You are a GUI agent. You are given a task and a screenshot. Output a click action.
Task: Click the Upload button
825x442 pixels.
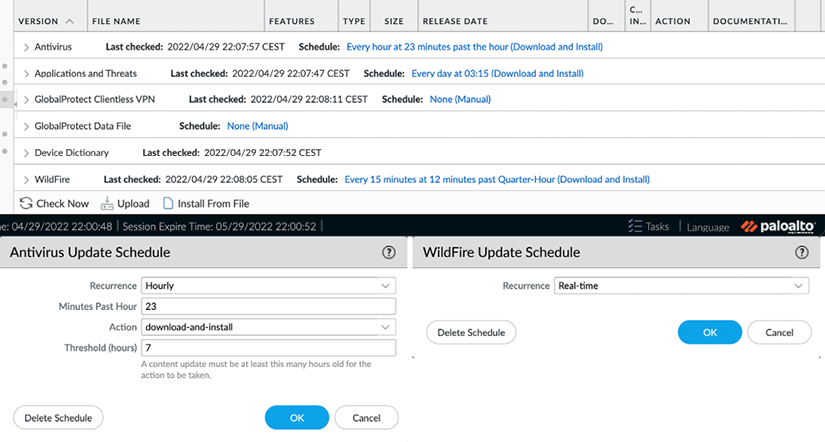(125, 203)
